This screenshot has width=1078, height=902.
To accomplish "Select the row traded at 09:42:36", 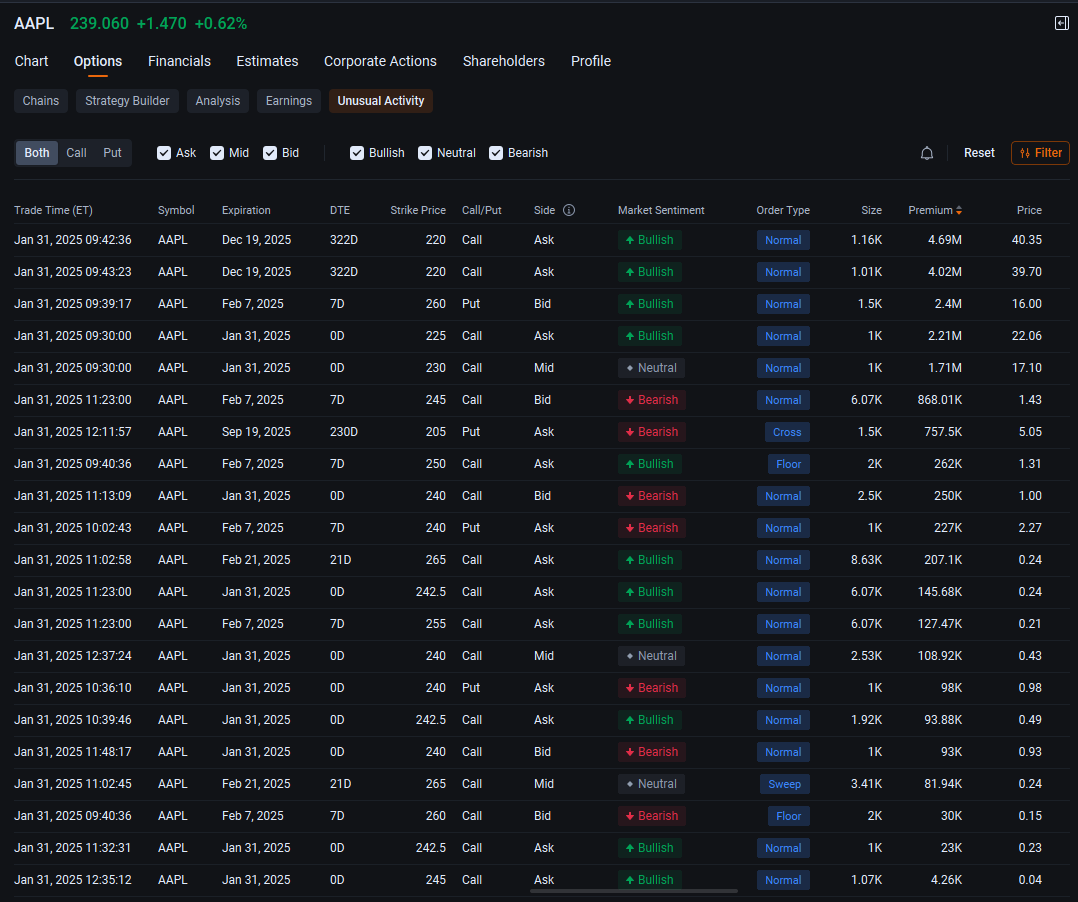I will click(x=542, y=240).
